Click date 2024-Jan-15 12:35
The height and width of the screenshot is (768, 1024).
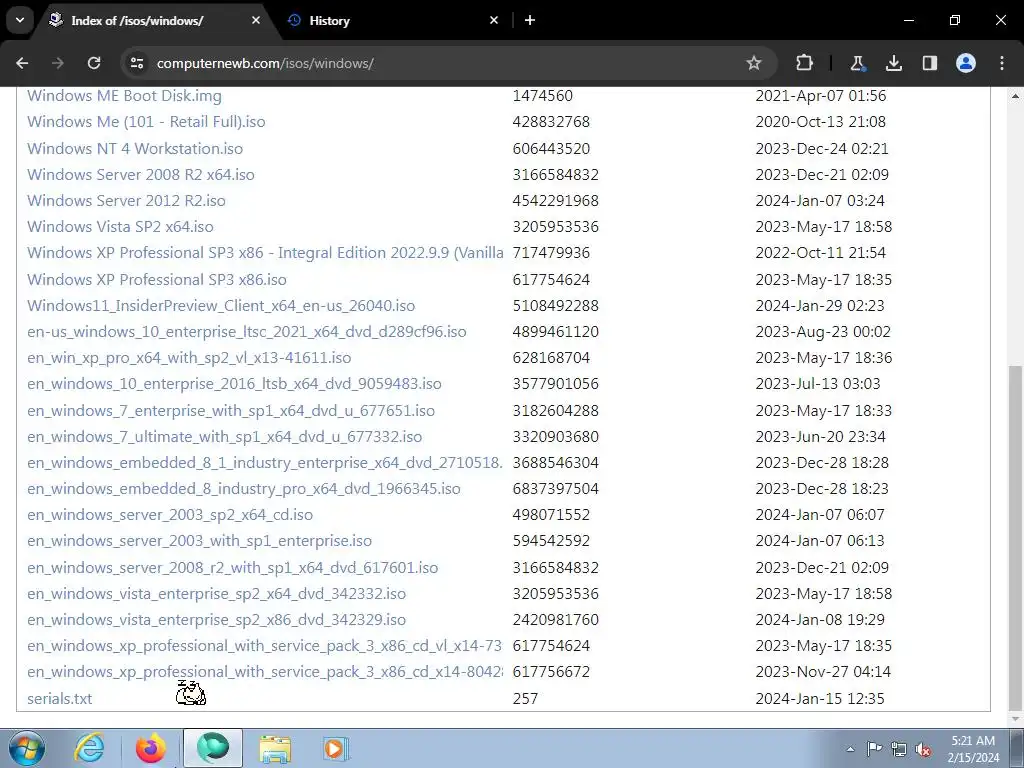(x=820, y=699)
